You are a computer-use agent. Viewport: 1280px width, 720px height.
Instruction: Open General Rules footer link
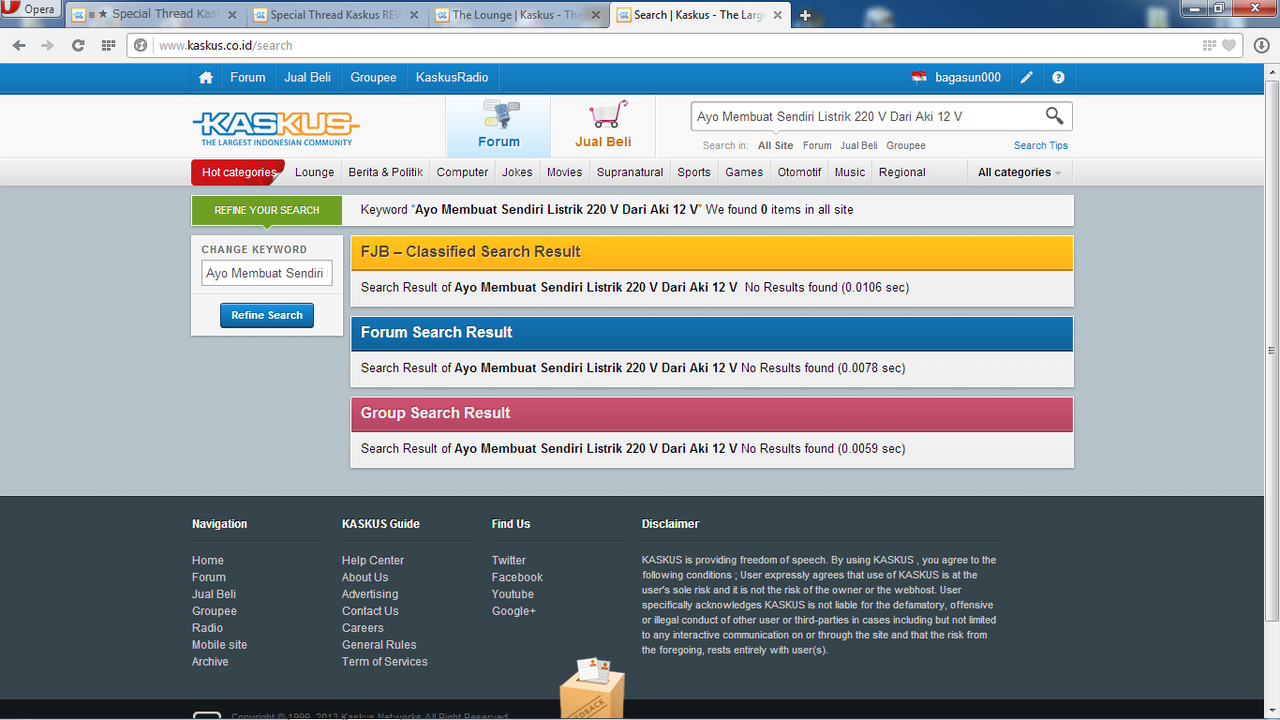(x=379, y=645)
